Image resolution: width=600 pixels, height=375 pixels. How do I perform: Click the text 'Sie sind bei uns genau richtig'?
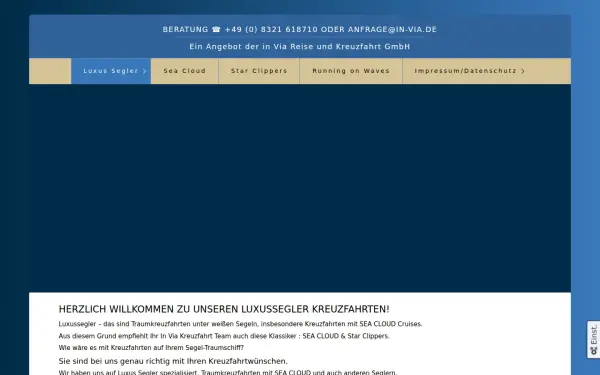173,361
